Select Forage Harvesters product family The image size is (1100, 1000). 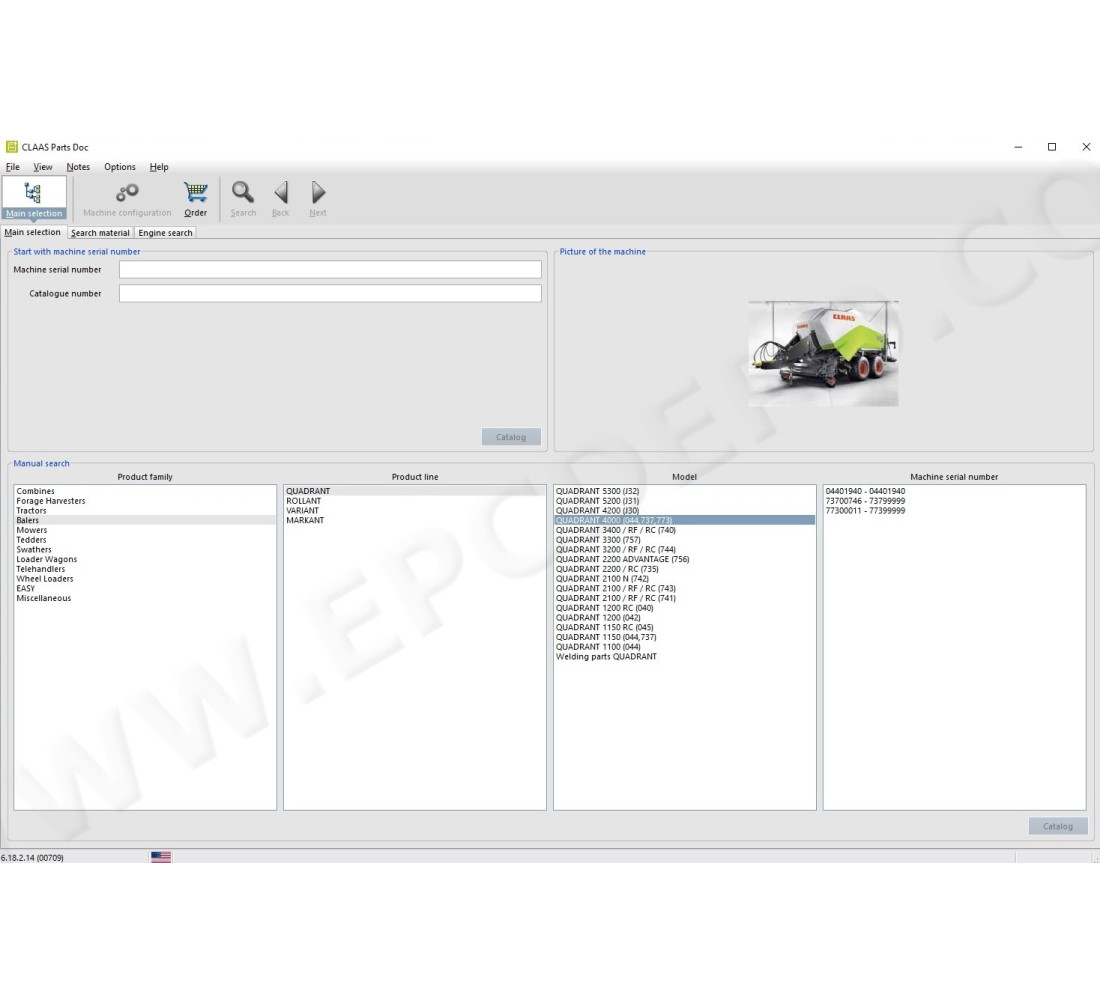[x=145, y=501]
